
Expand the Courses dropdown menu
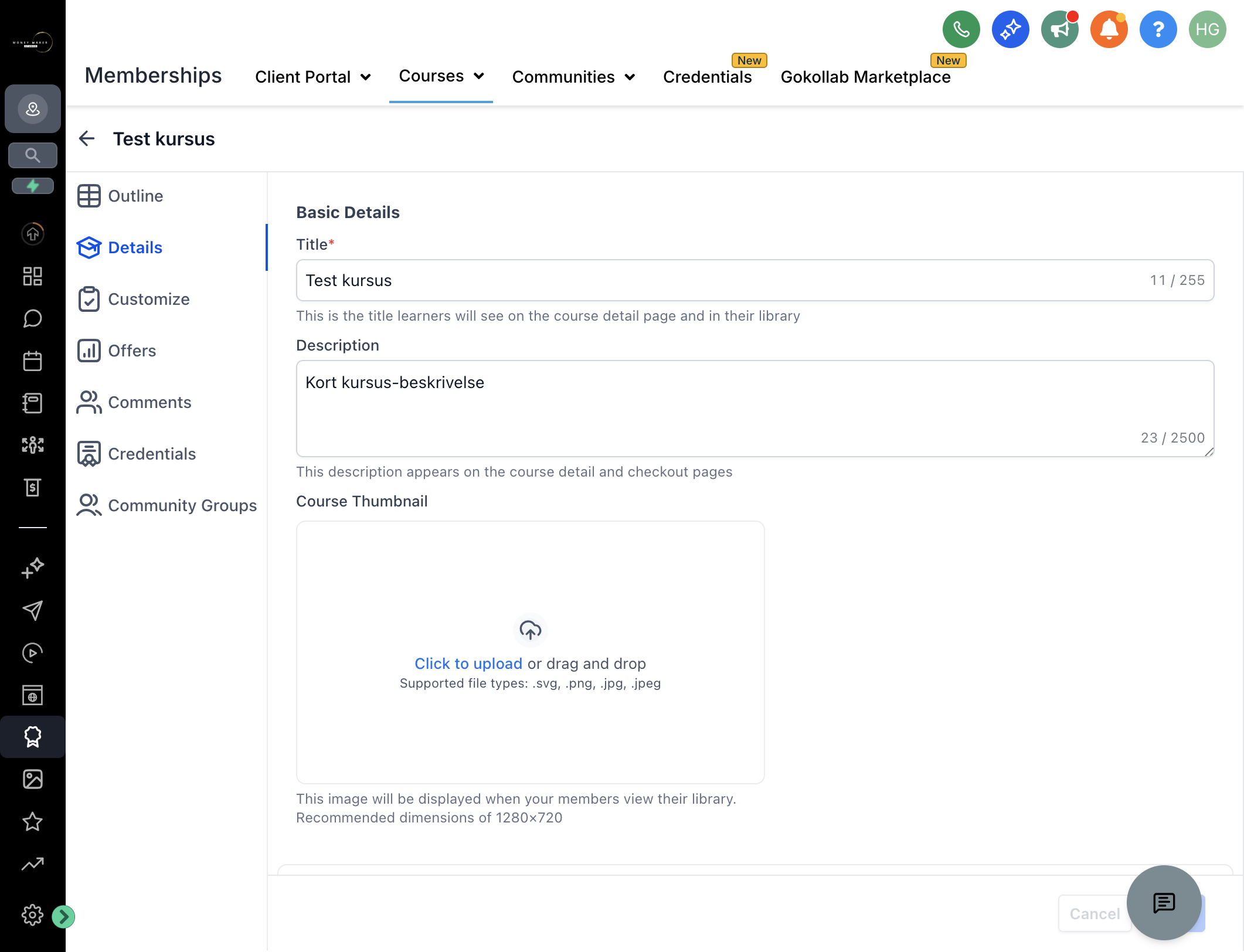point(441,76)
